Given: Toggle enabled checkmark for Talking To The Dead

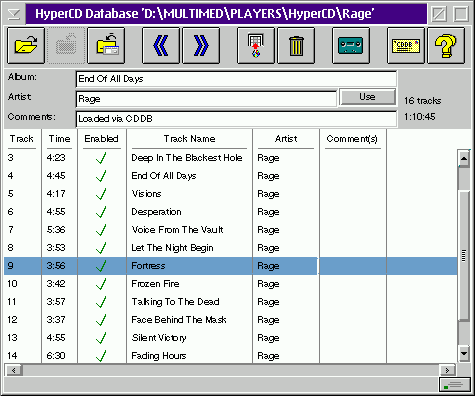Looking at the screenshot, I should [101, 302].
